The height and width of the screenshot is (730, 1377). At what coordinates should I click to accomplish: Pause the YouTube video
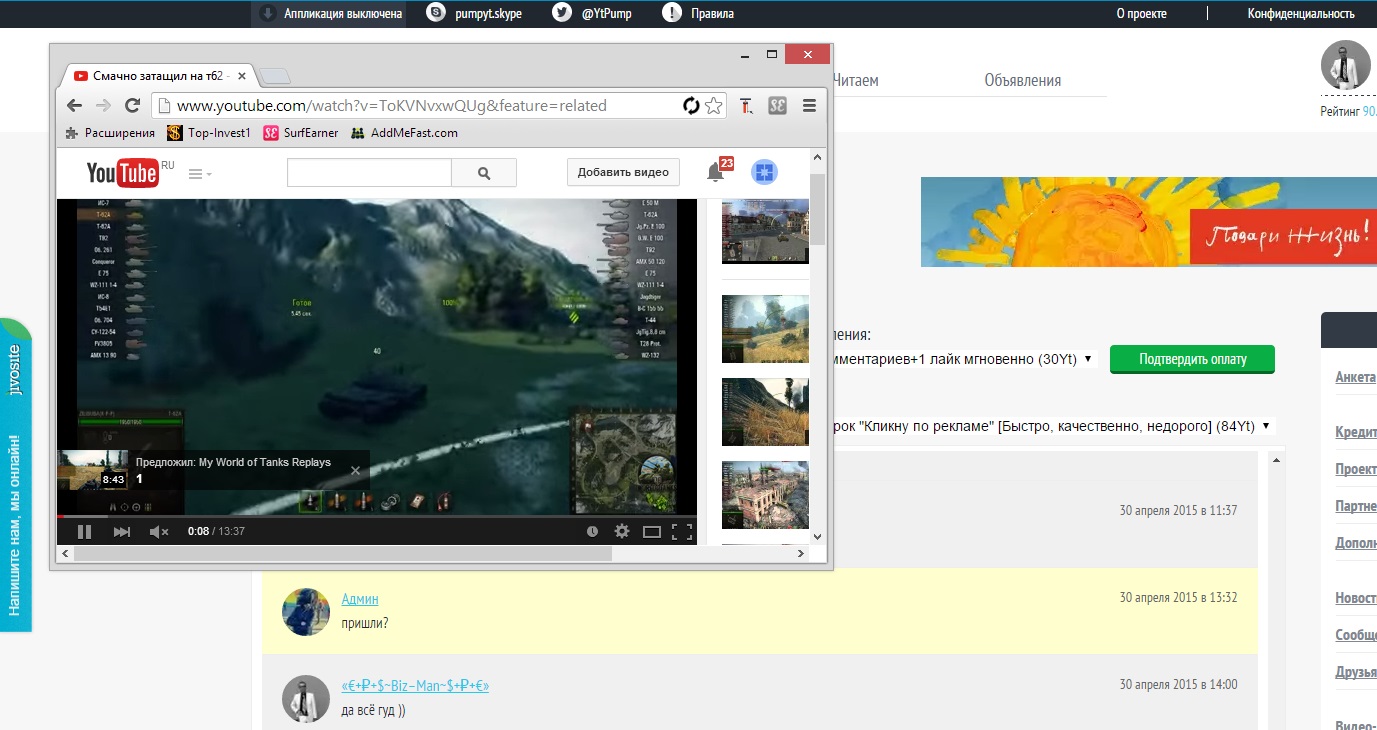[x=85, y=532]
